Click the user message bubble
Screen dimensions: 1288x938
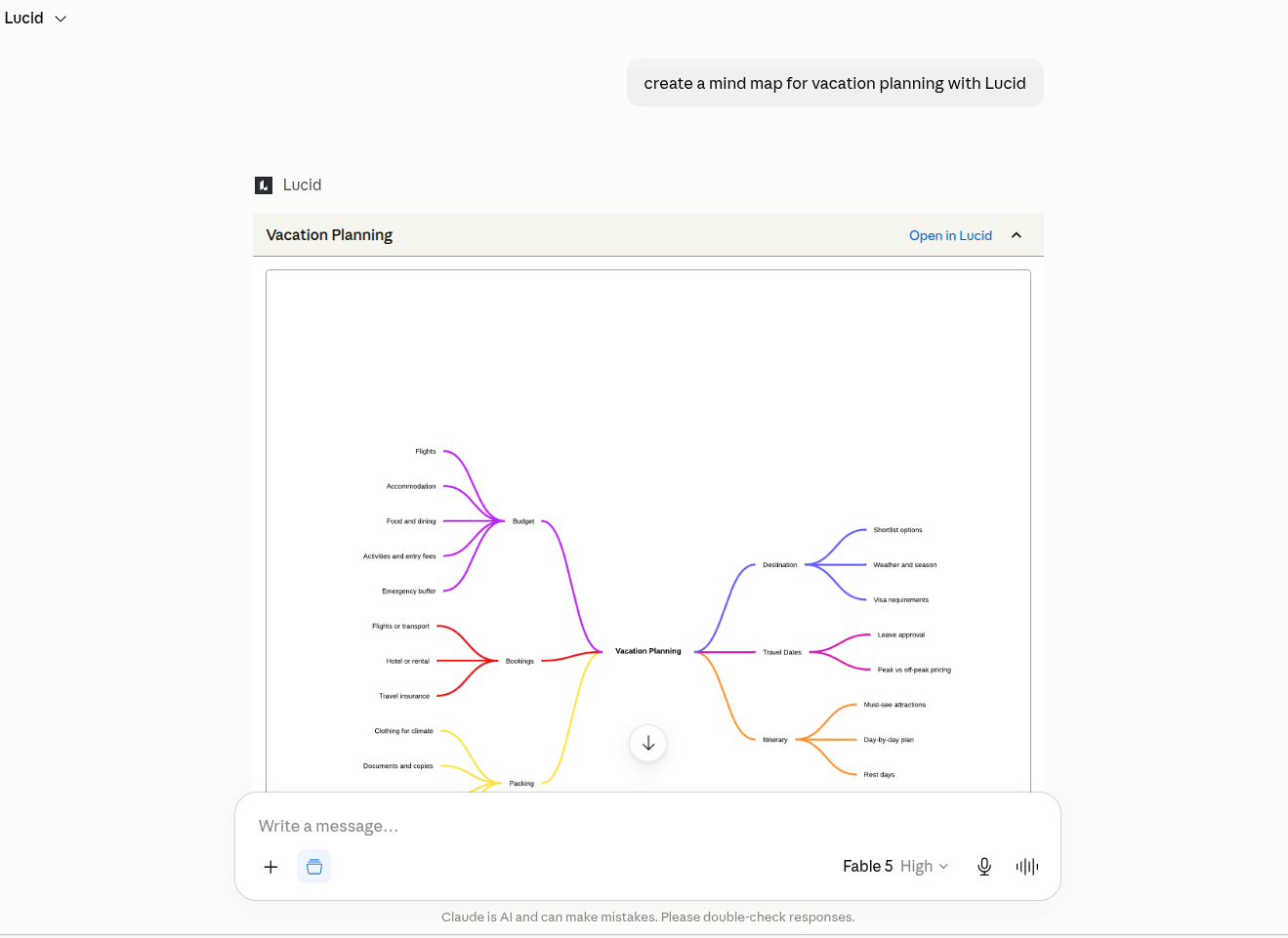(835, 83)
